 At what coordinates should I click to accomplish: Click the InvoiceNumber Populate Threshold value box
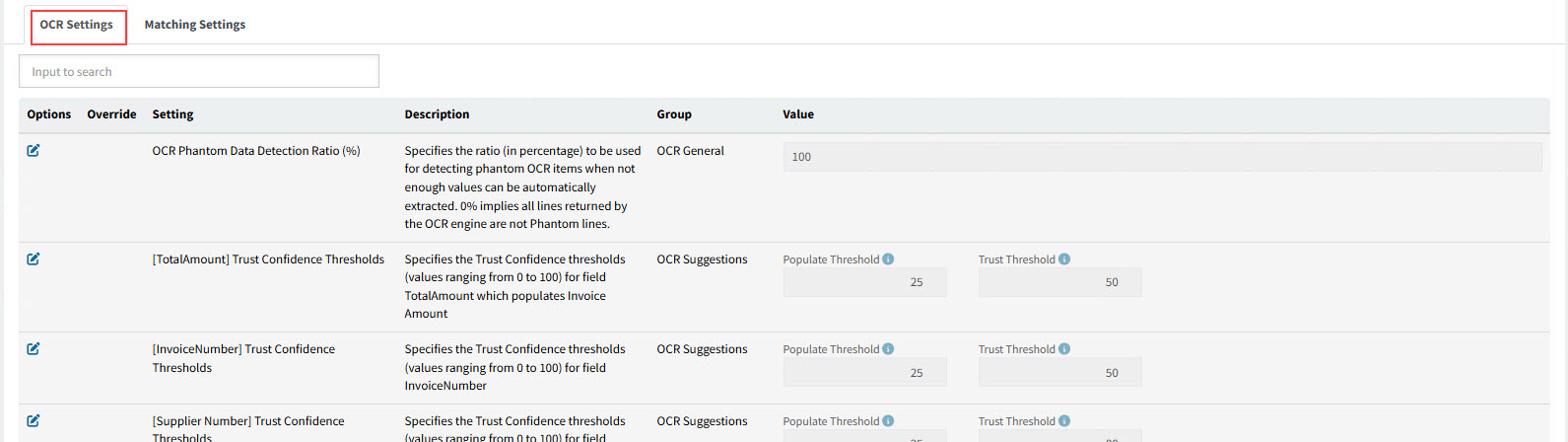tap(865, 373)
